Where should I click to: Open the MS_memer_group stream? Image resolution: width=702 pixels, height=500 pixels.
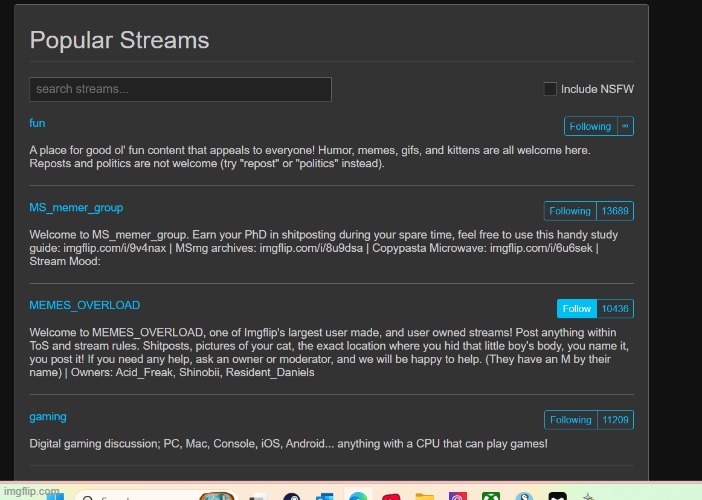click(x=76, y=208)
